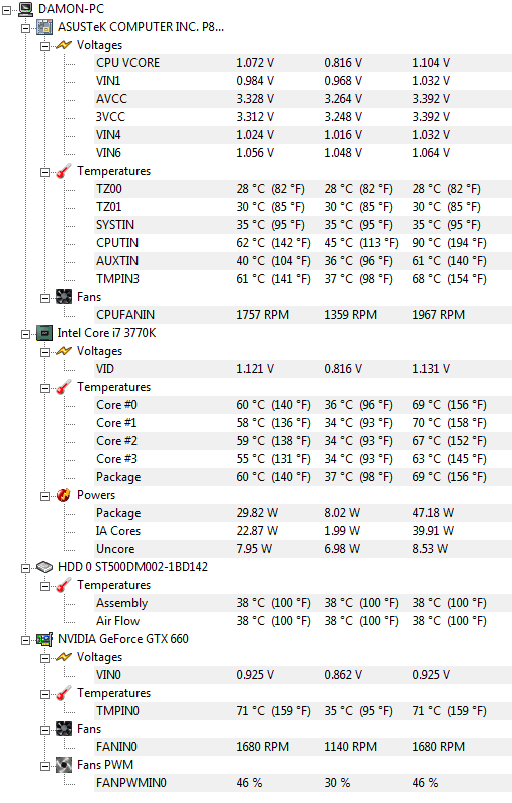Collapse the NVIDIA GeForce GTX 660 node
The width and height of the screenshot is (512, 803).
click(25, 640)
